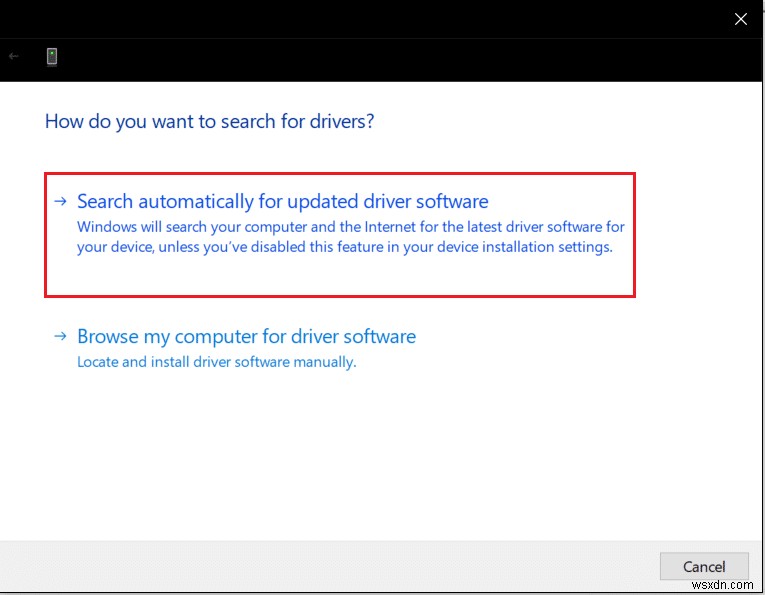
Task: Click "Locate and install driver software manually." text
Action: [217, 362]
